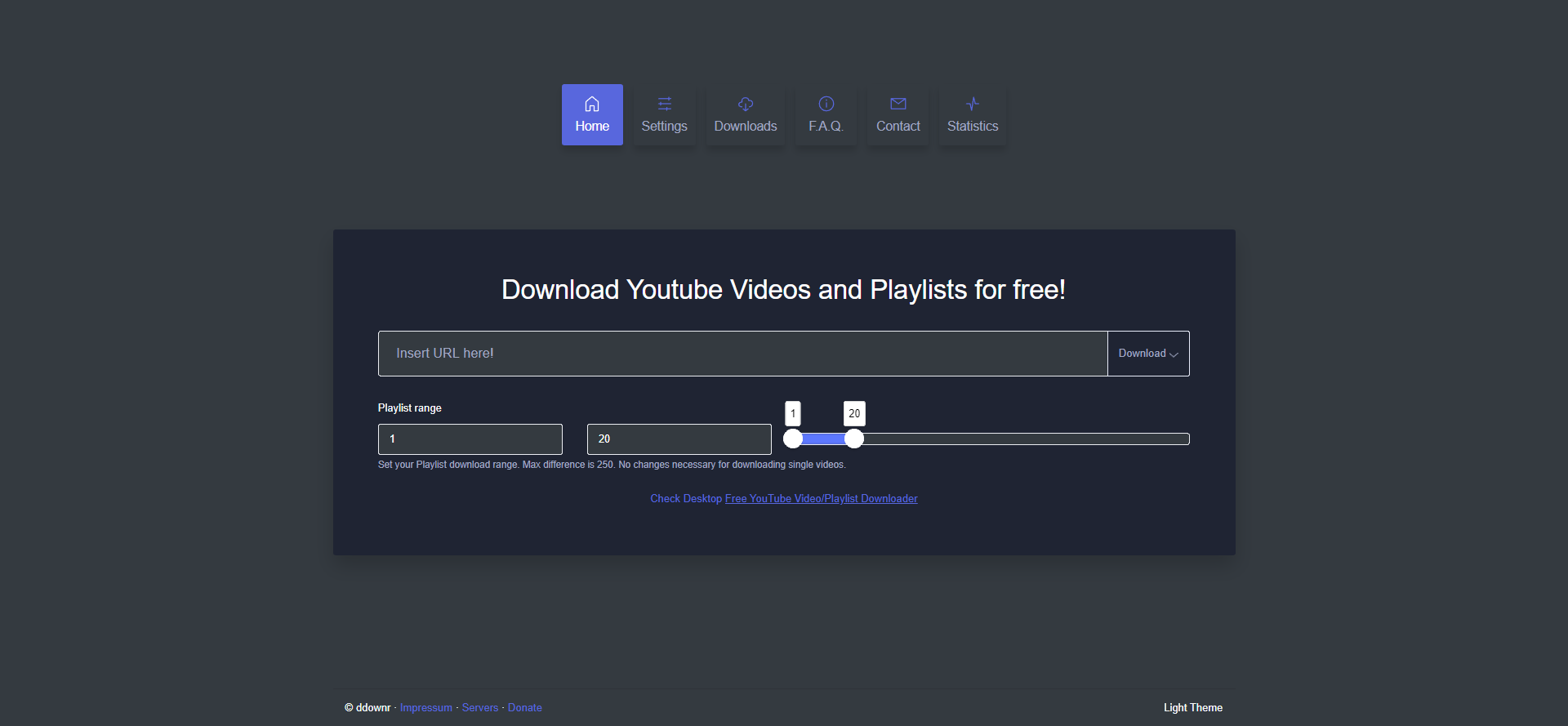
Task: Switch to Light Theme
Action: point(1193,708)
